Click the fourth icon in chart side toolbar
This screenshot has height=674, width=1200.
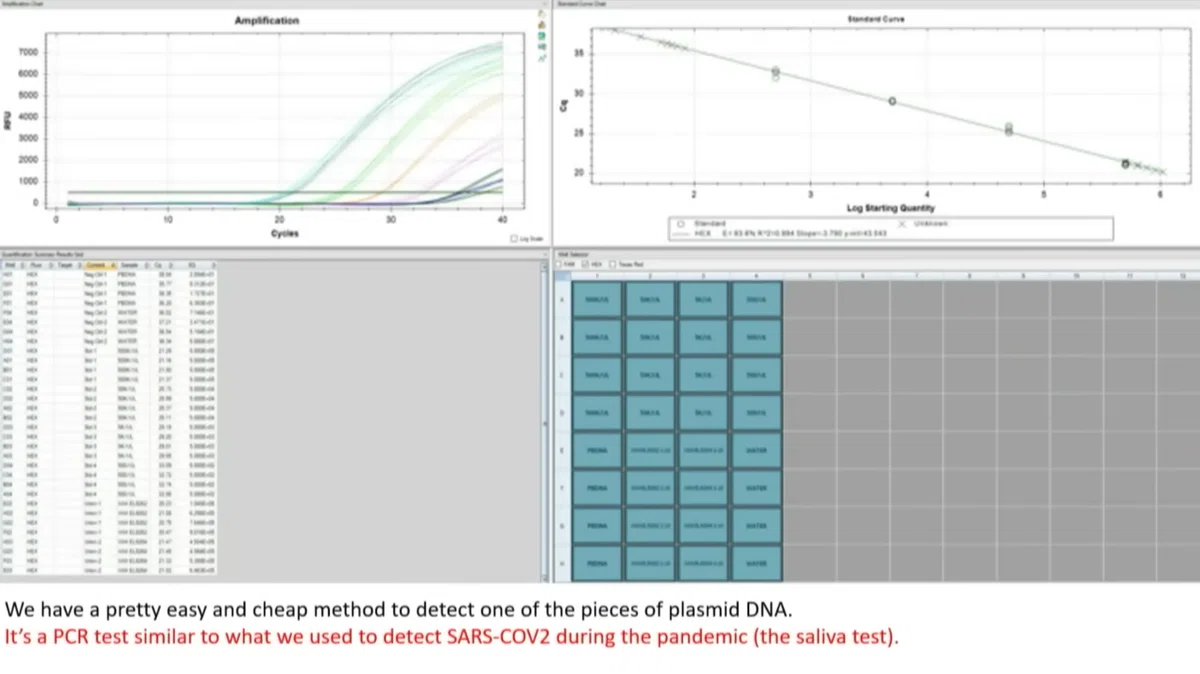click(x=542, y=46)
